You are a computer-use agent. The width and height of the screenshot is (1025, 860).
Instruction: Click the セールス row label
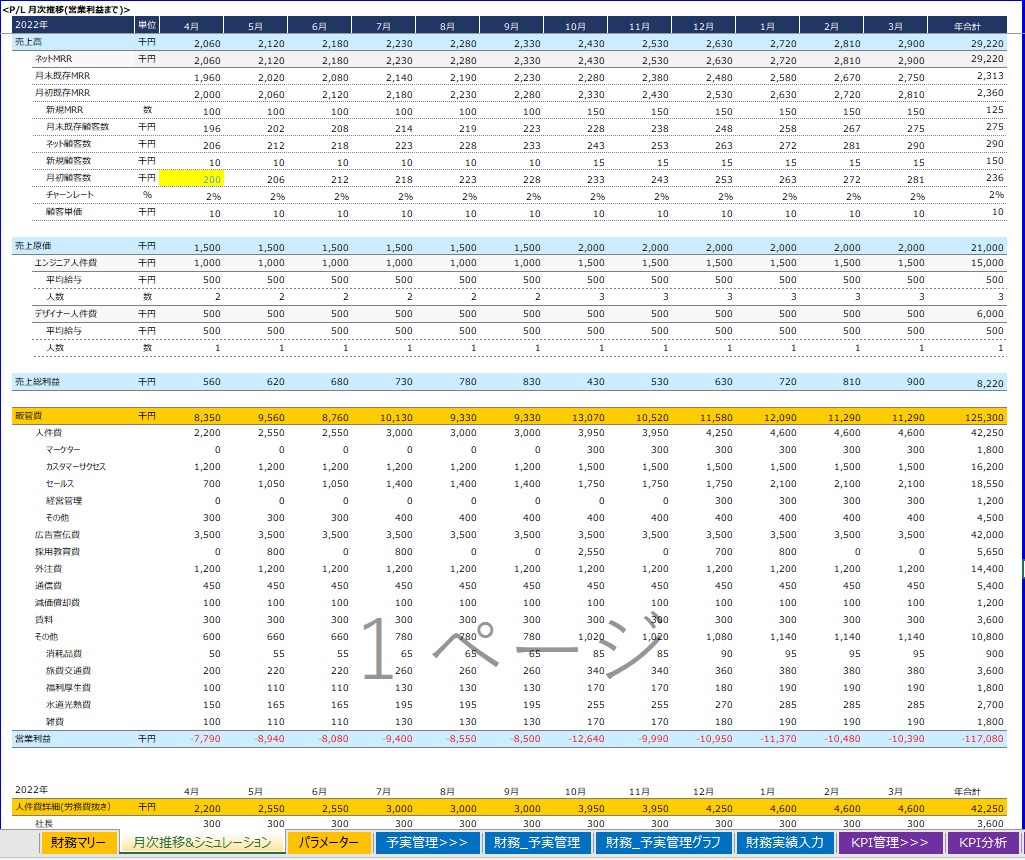(60, 484)
